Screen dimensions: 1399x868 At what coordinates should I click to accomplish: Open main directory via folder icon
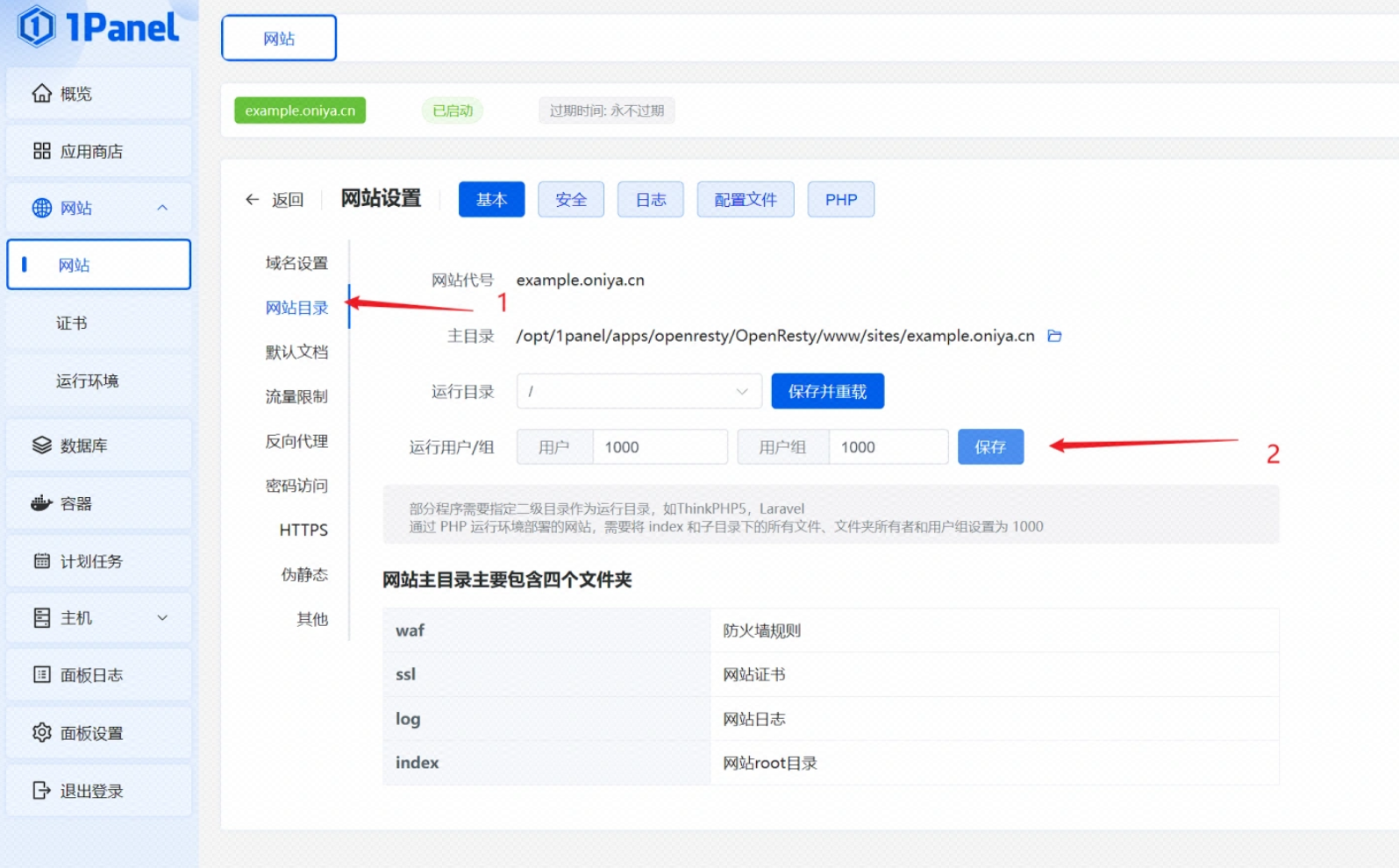[1054, 336]
